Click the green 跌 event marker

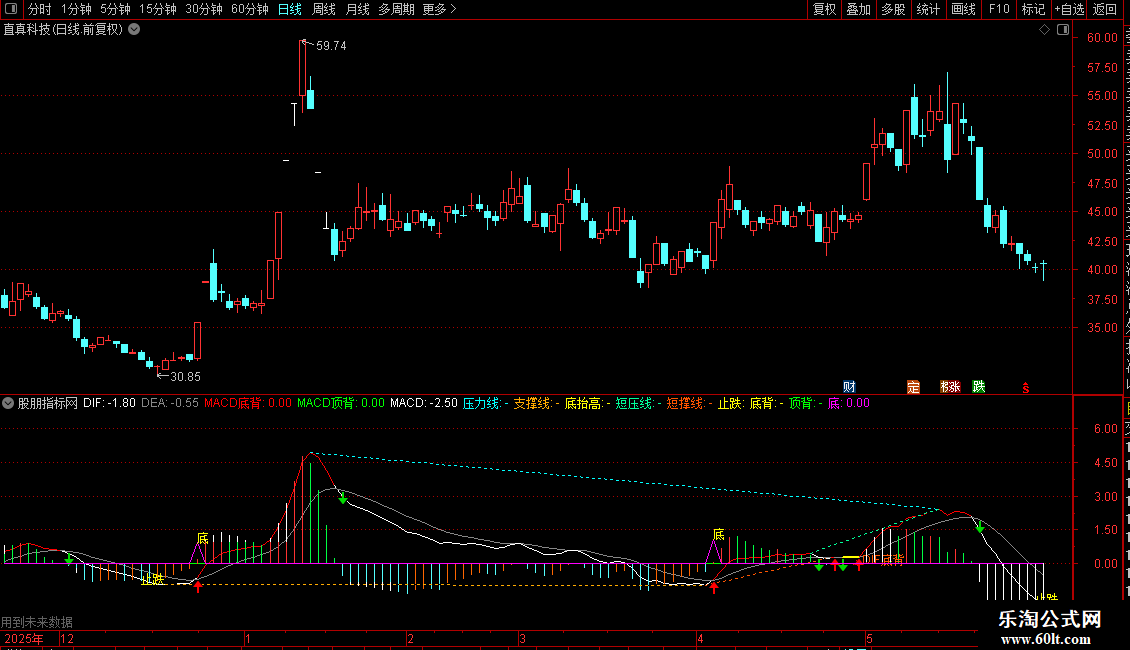979,387
